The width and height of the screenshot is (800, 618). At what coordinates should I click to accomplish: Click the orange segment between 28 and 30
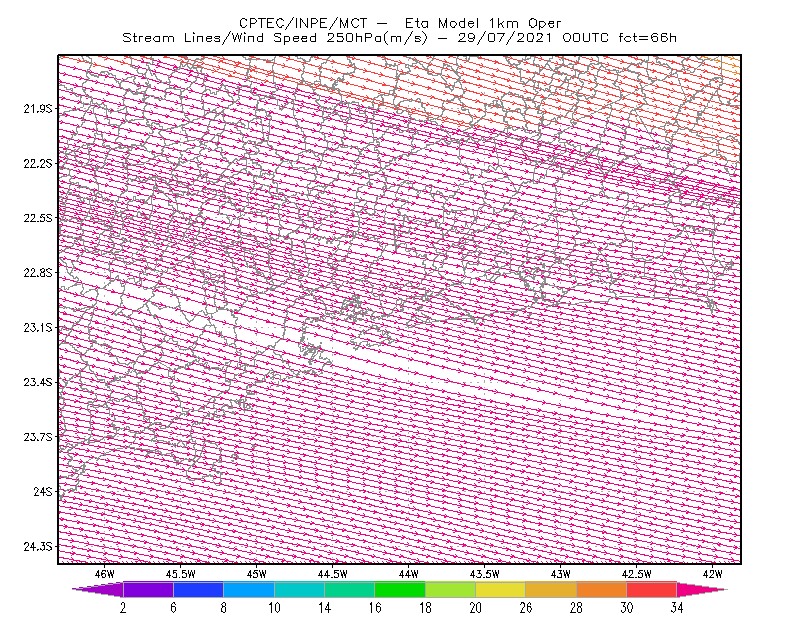(x=602, y=589)
